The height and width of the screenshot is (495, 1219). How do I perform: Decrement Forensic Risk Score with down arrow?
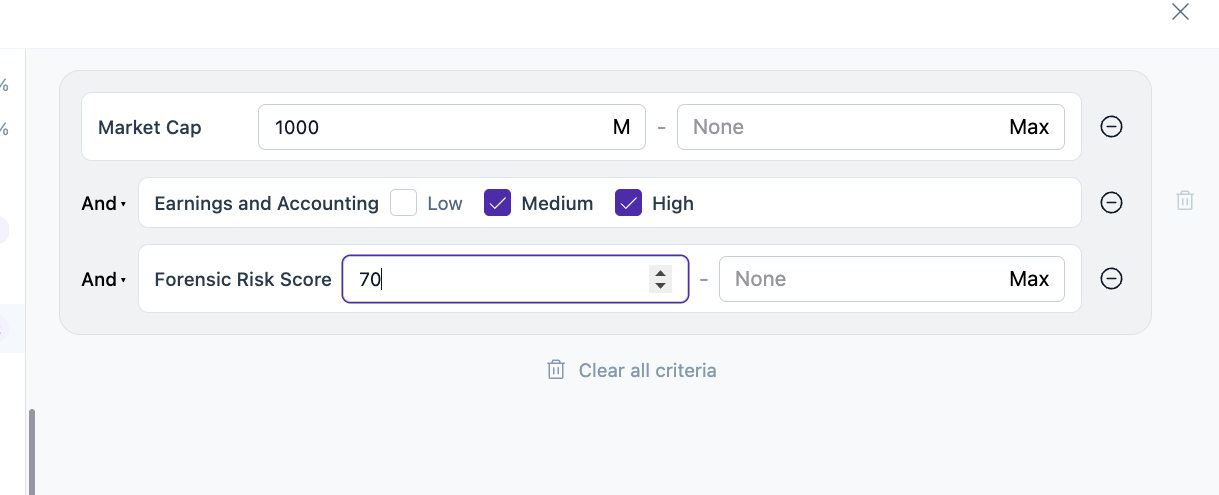[x=660, y=286]
